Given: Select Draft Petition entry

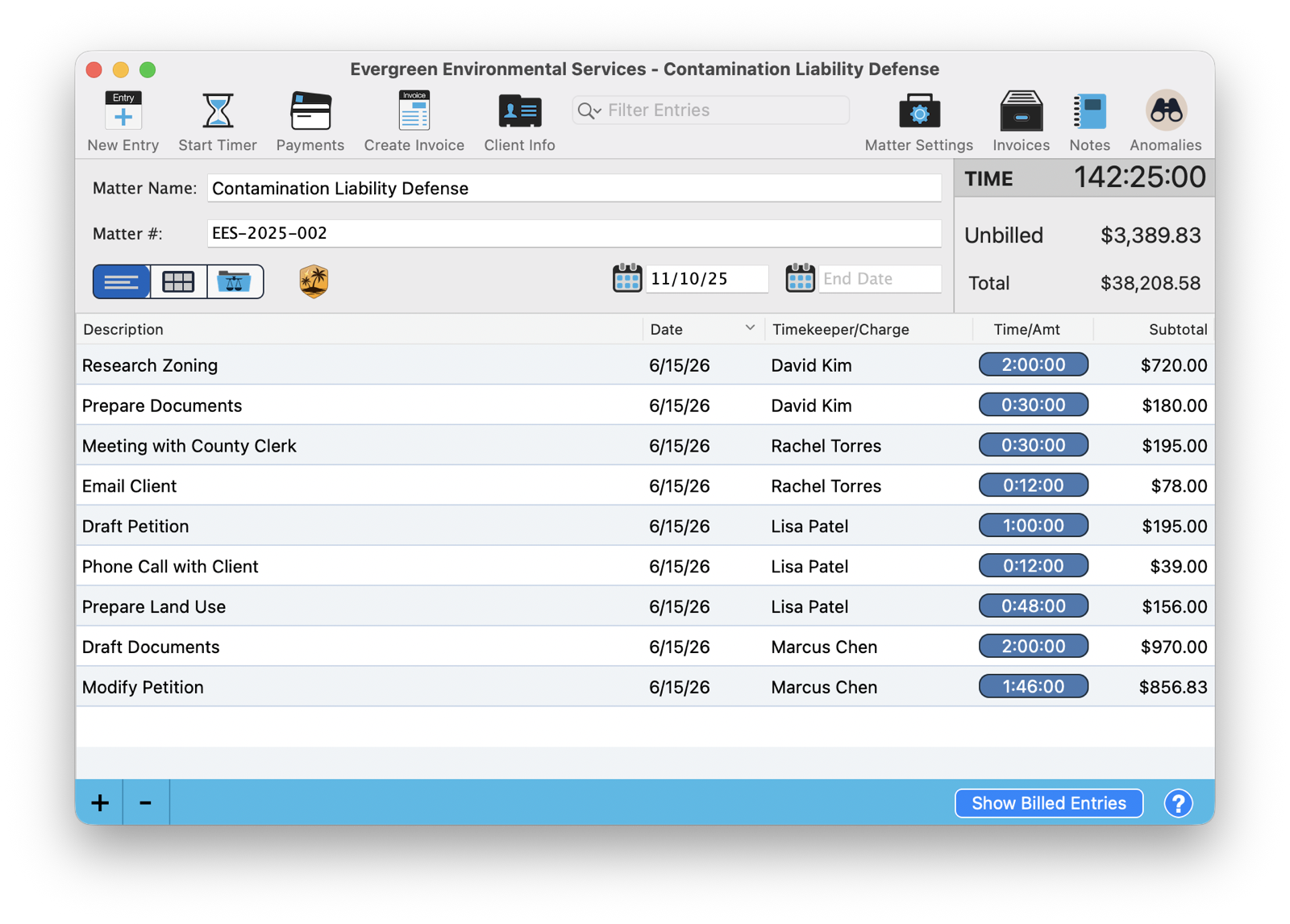Looking at the screenshot, I should (x=645, y=526).
